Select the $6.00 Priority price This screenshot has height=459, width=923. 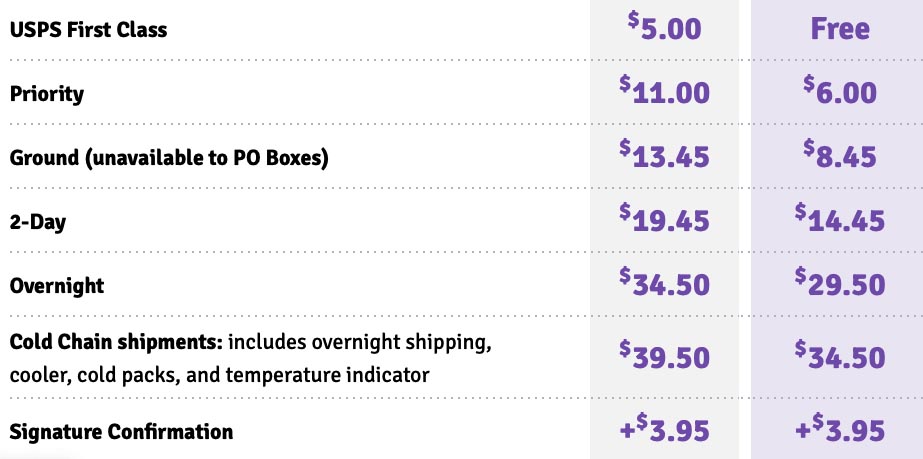(x=840, y=91)
